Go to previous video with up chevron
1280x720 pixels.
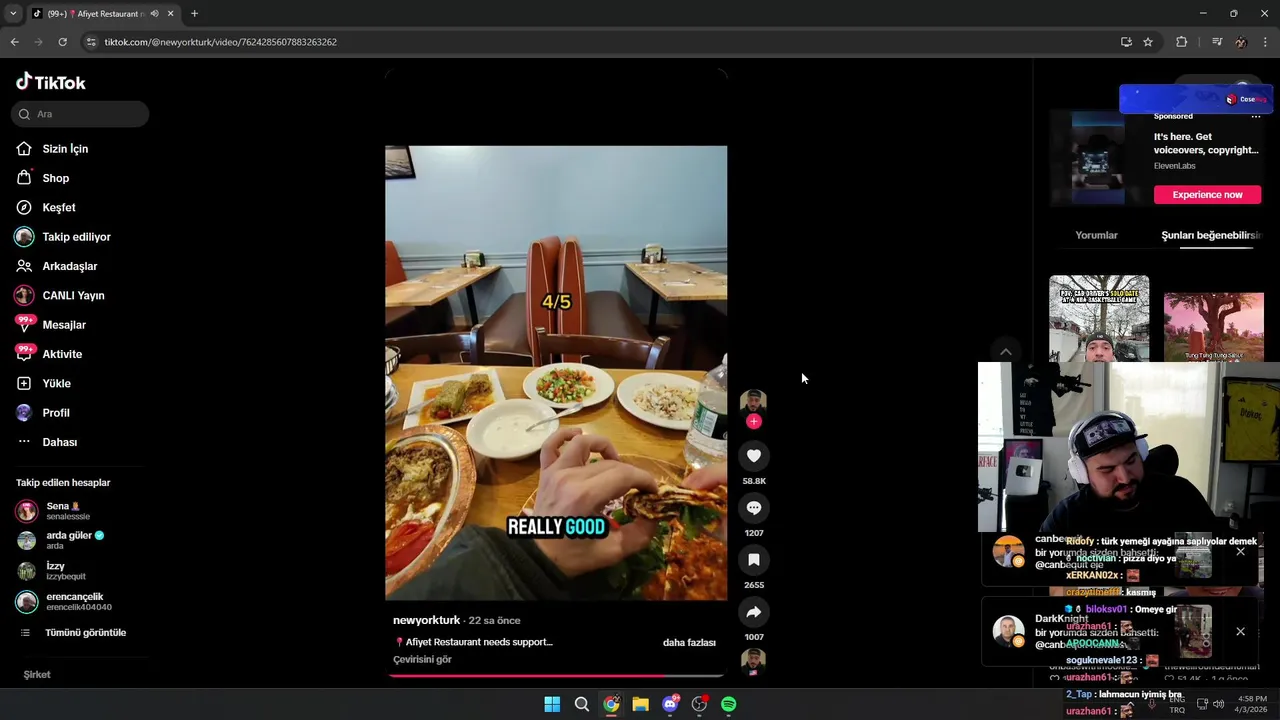(x=1006, y=352)
